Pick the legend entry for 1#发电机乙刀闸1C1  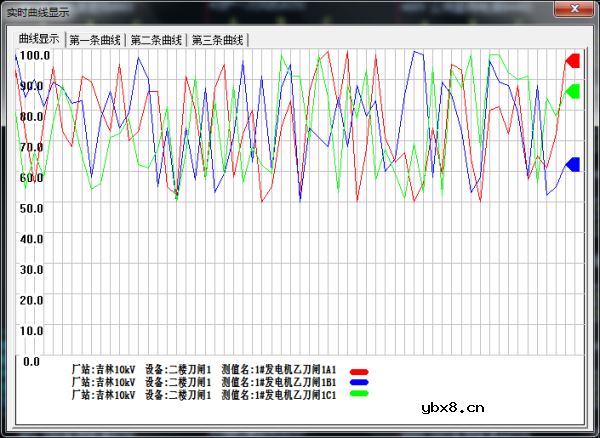pos(204,394)
